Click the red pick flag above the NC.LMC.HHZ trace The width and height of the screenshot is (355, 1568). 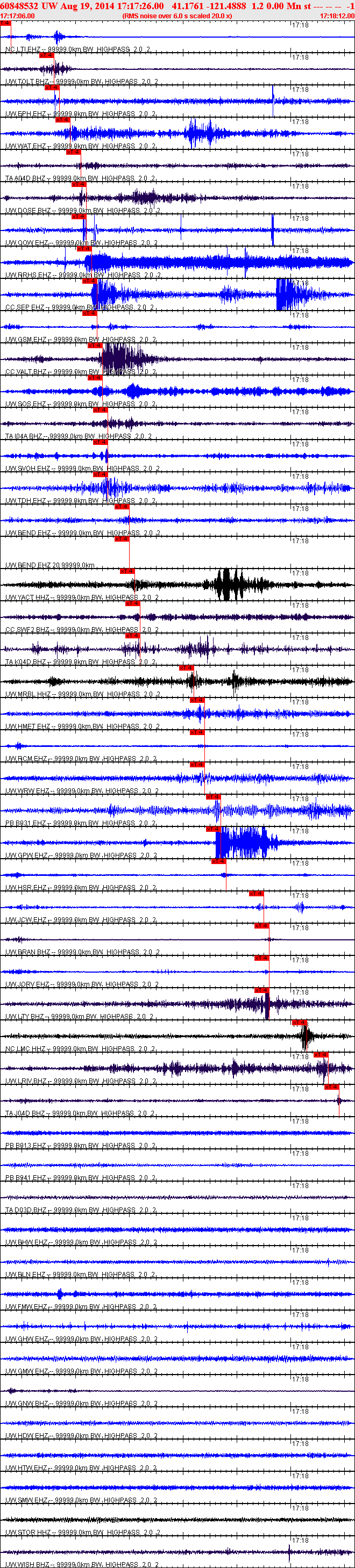point(300,1023)
